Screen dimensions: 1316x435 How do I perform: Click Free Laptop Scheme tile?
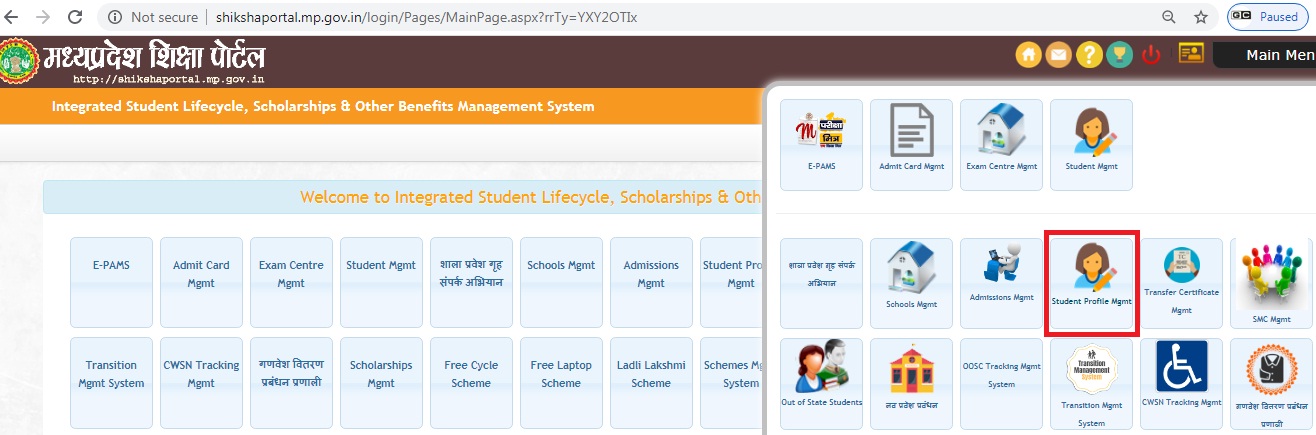(x=561, y=374)
